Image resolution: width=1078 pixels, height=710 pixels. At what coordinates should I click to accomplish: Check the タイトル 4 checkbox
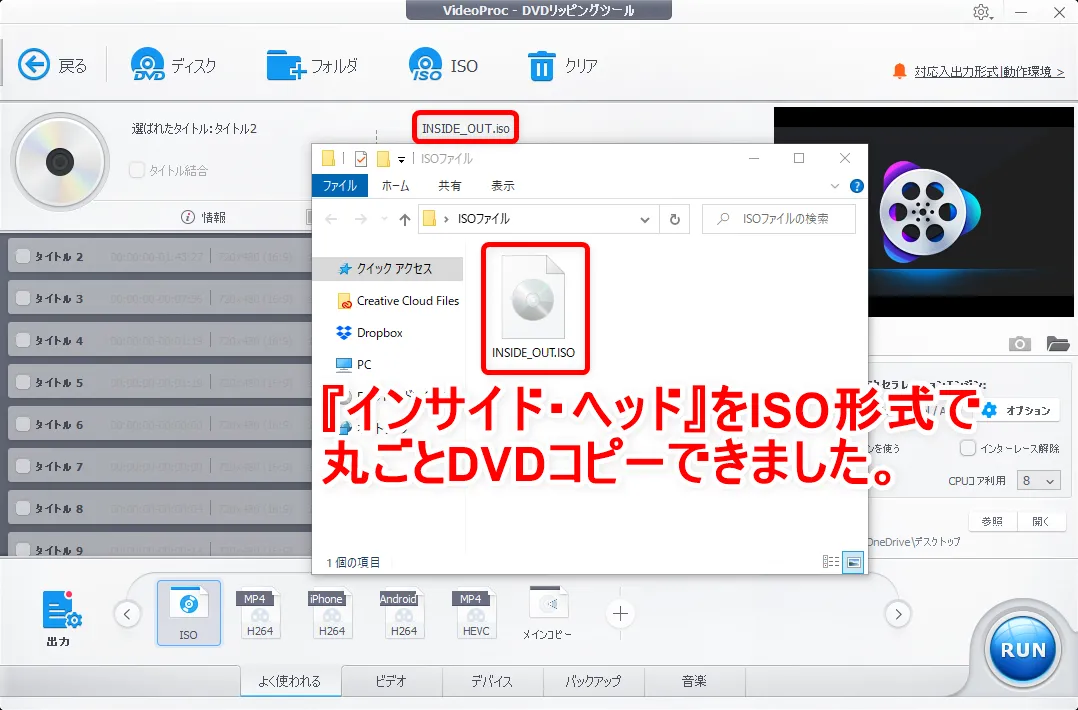[x=23, y=340]
